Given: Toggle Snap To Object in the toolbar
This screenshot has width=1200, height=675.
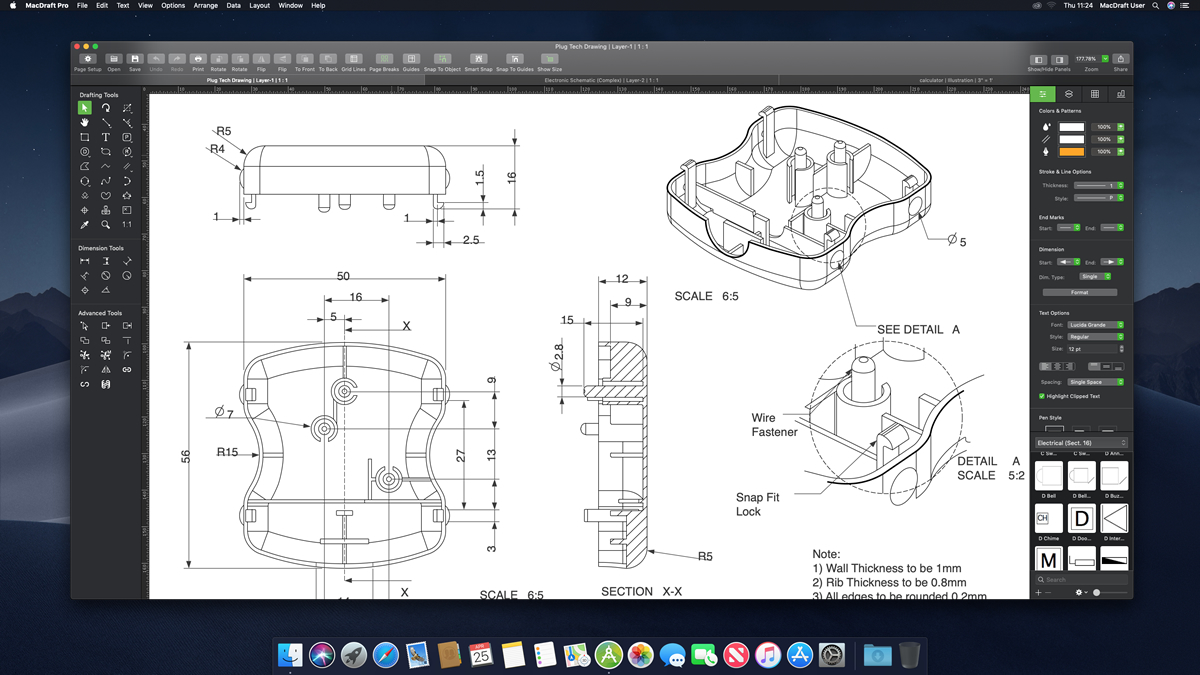Looking at the screenshot, I should point(443,59).
